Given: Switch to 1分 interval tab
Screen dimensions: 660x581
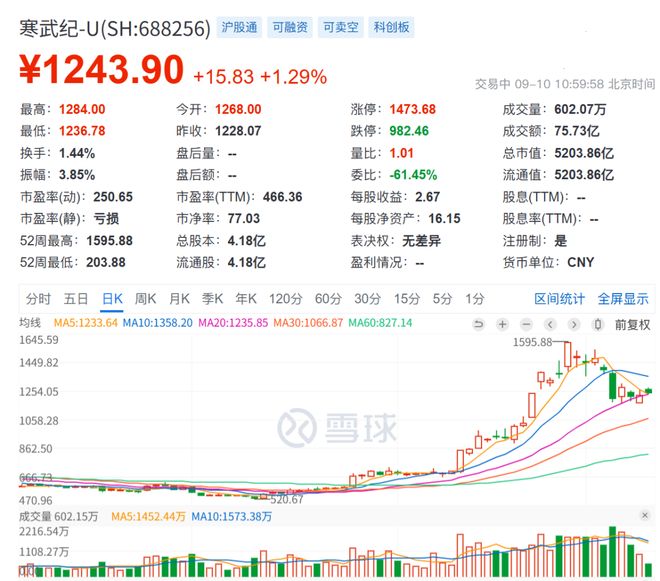Looking at the screenshot, I should point(474,299).
